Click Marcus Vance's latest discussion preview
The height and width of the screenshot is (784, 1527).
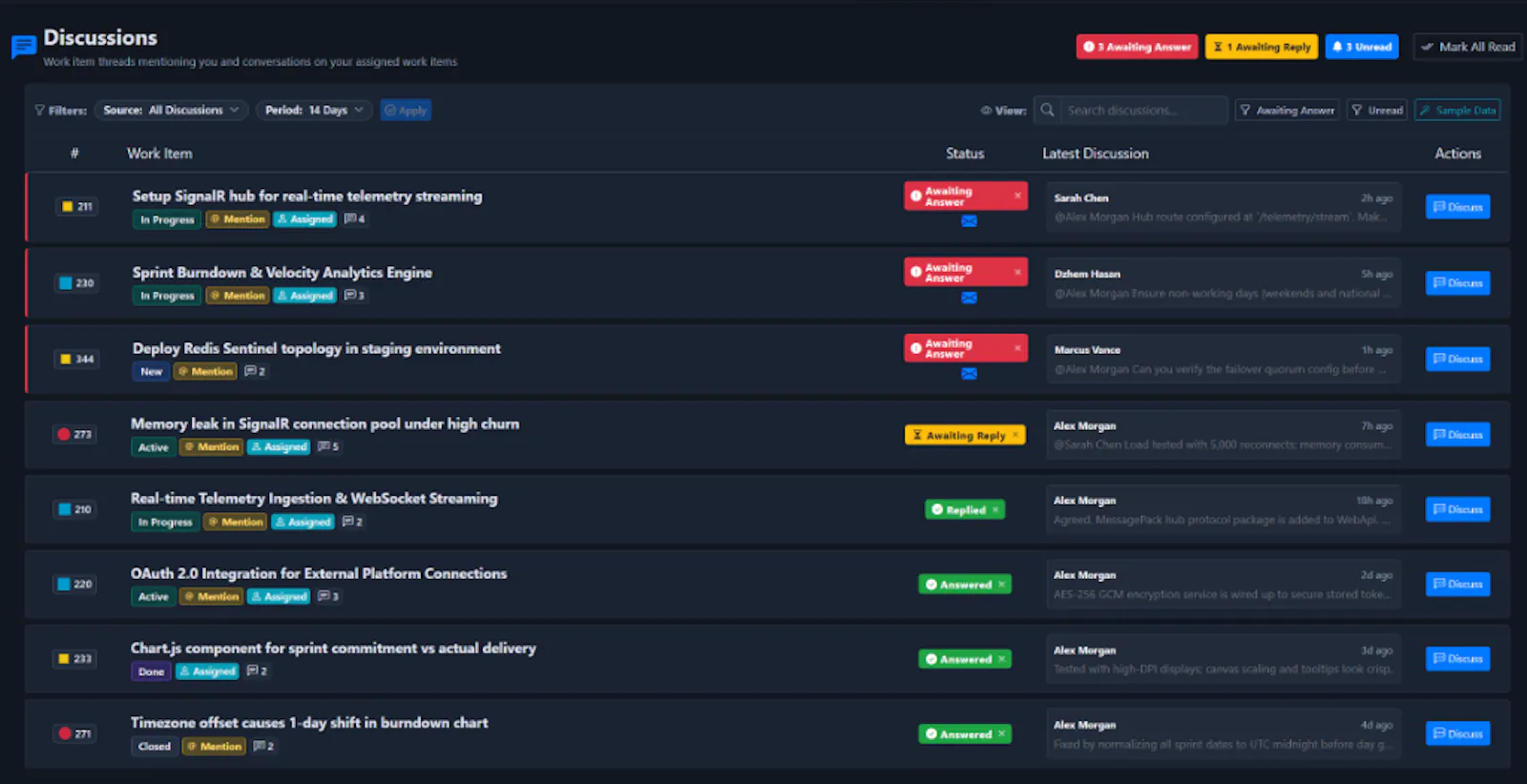[1224, 360]
